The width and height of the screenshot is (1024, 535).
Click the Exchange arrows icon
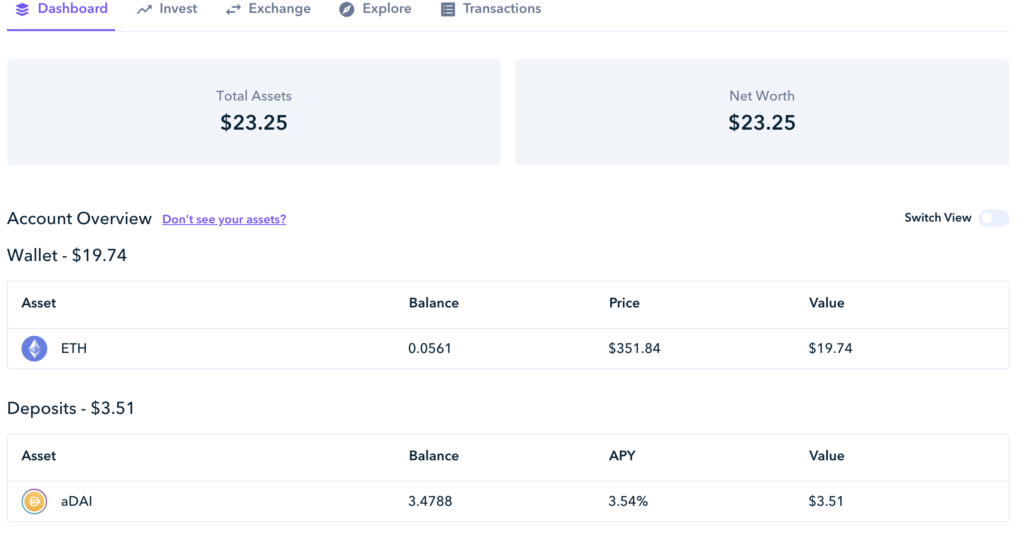[x=233, y=9]
